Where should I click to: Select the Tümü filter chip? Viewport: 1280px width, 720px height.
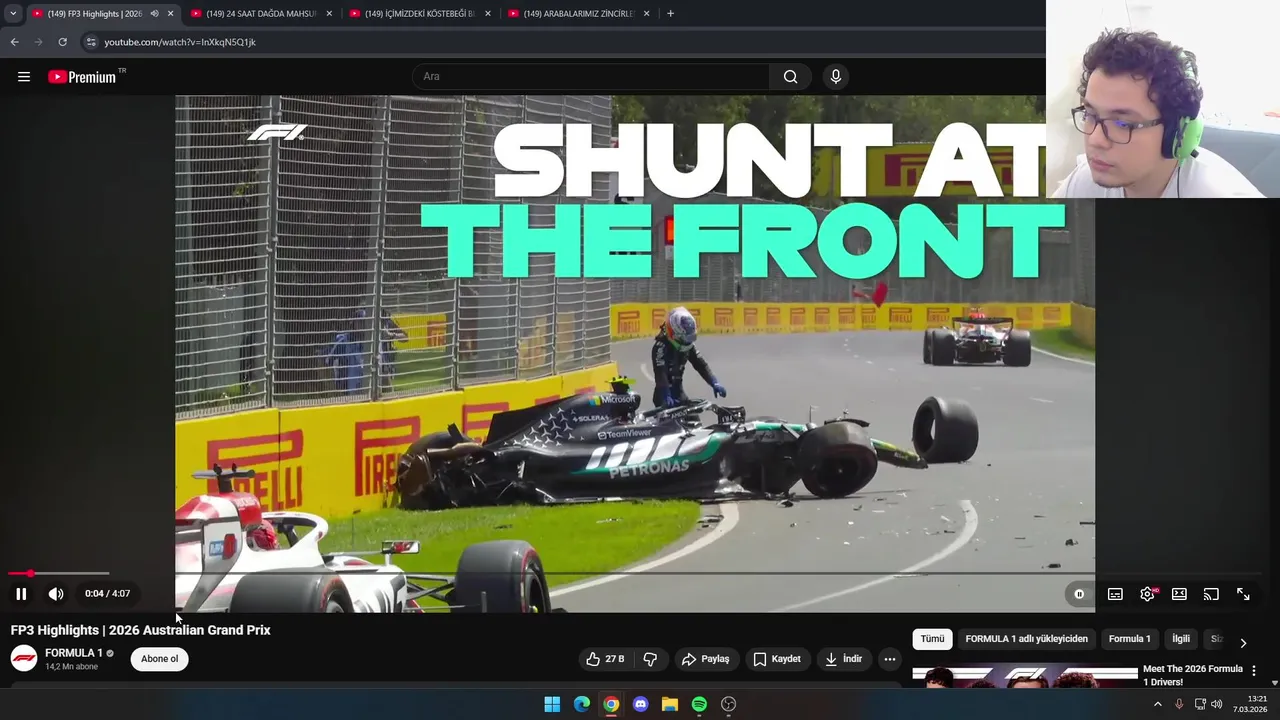932,639
